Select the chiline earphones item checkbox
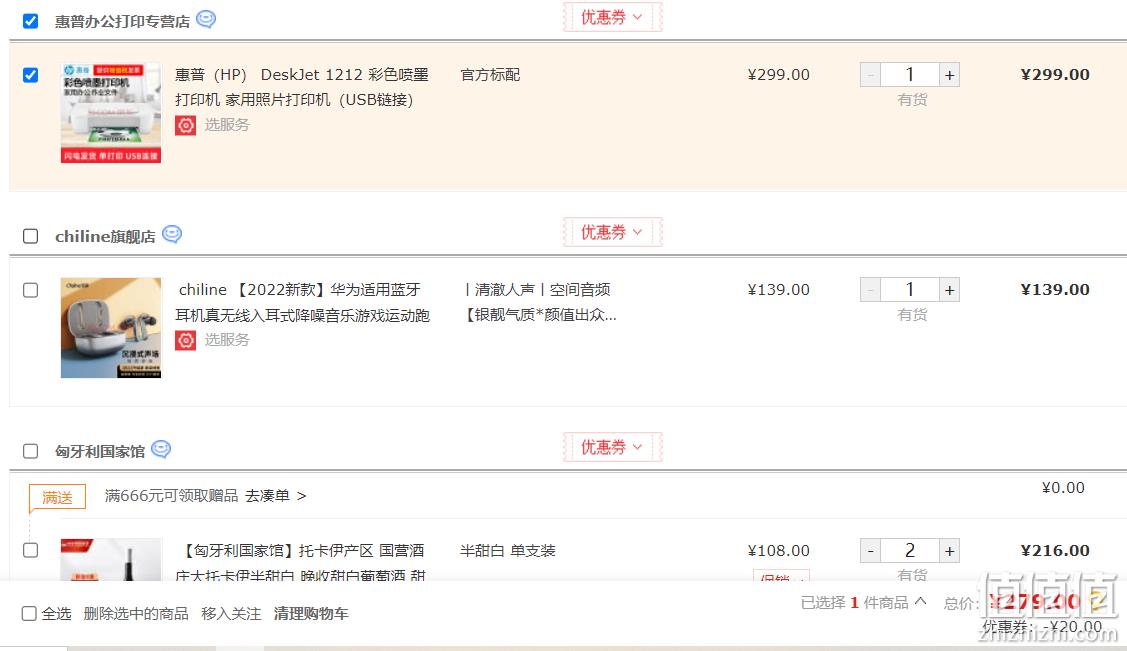The height and width of the screenshot is (651, 1127). (x=30, y=290)
